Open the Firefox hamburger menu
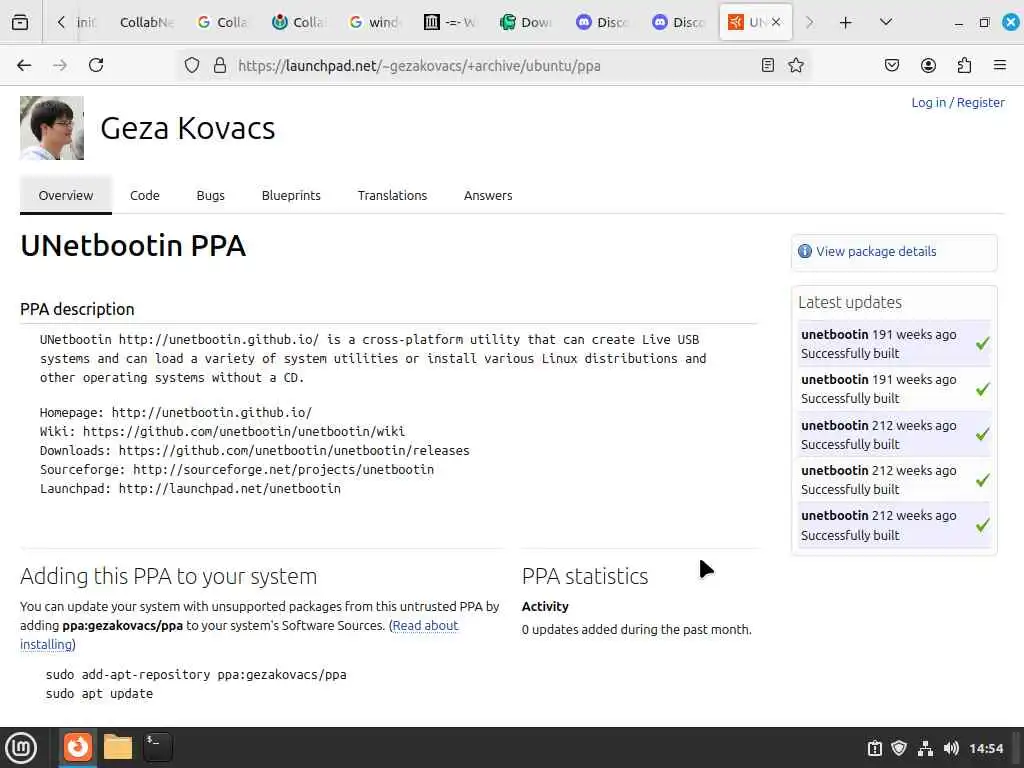Viewport: 1024px width, 768px height. (x=999, y=65)
